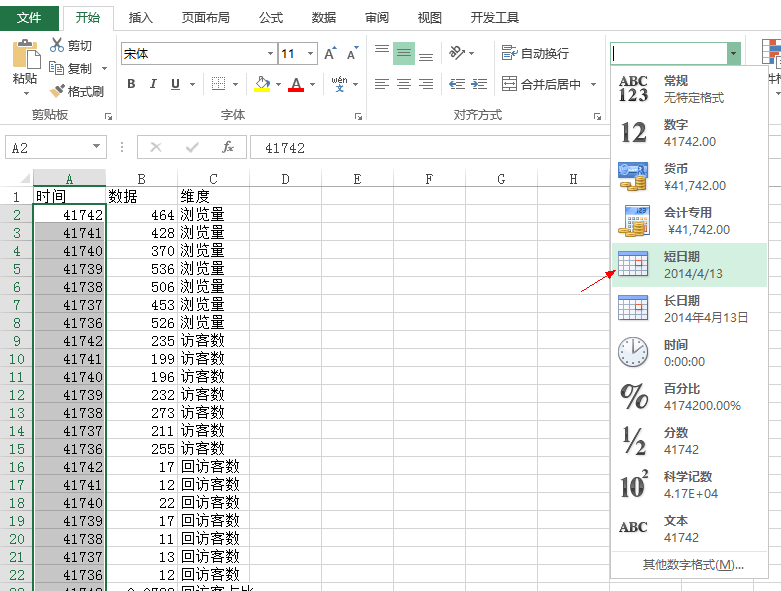Open underline style dropdown arrow
Image resolution: width=781 pixels, height=591 pixels.
click(192, 84)
